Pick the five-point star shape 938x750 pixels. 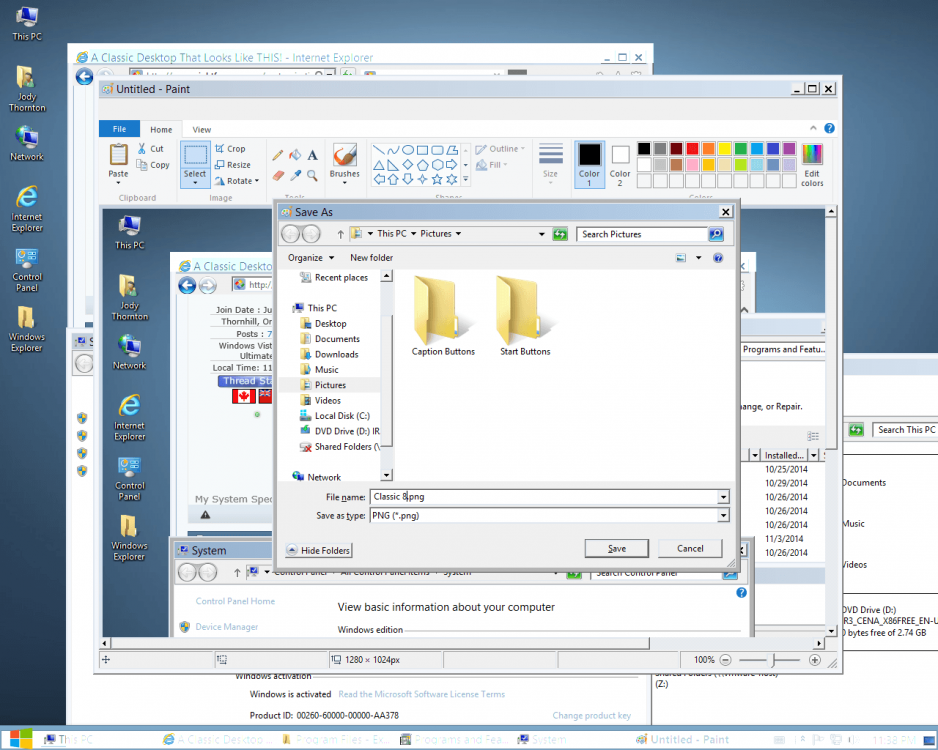pyautogui.click(x=437, y=179)
